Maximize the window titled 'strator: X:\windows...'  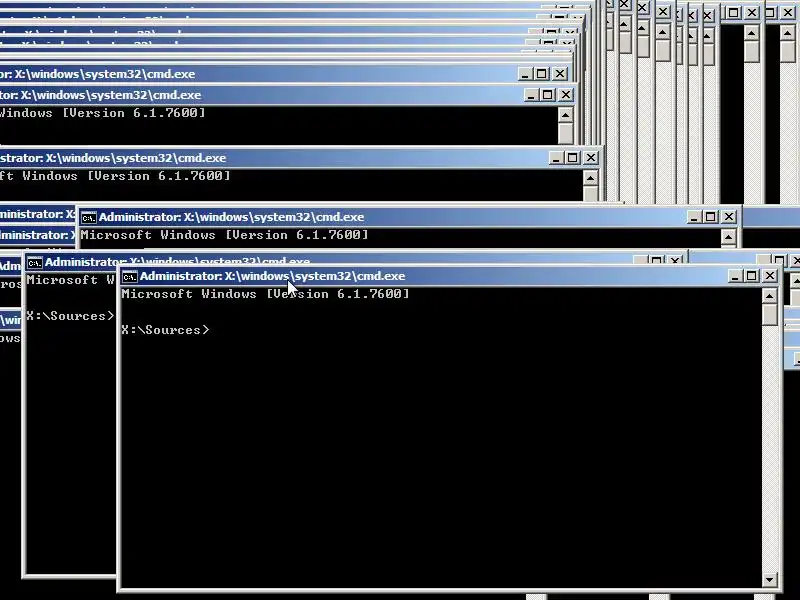(572, 158)
